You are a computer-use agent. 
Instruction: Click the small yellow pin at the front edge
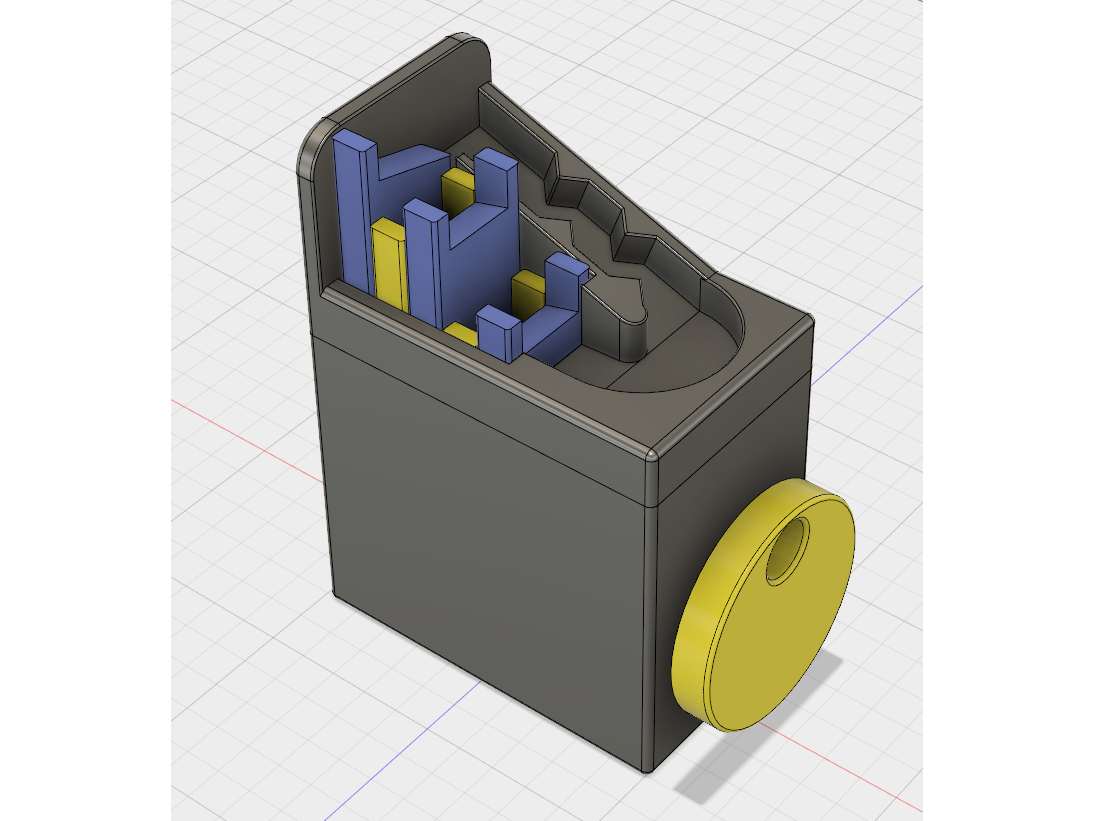(461, 334)
